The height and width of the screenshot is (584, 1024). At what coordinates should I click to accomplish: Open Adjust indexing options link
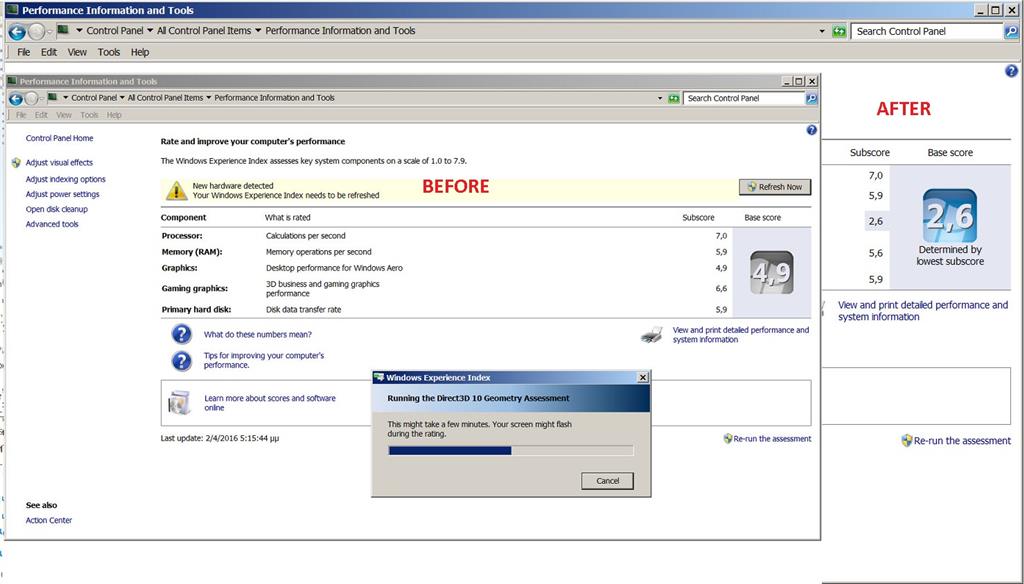pos(65,179)
